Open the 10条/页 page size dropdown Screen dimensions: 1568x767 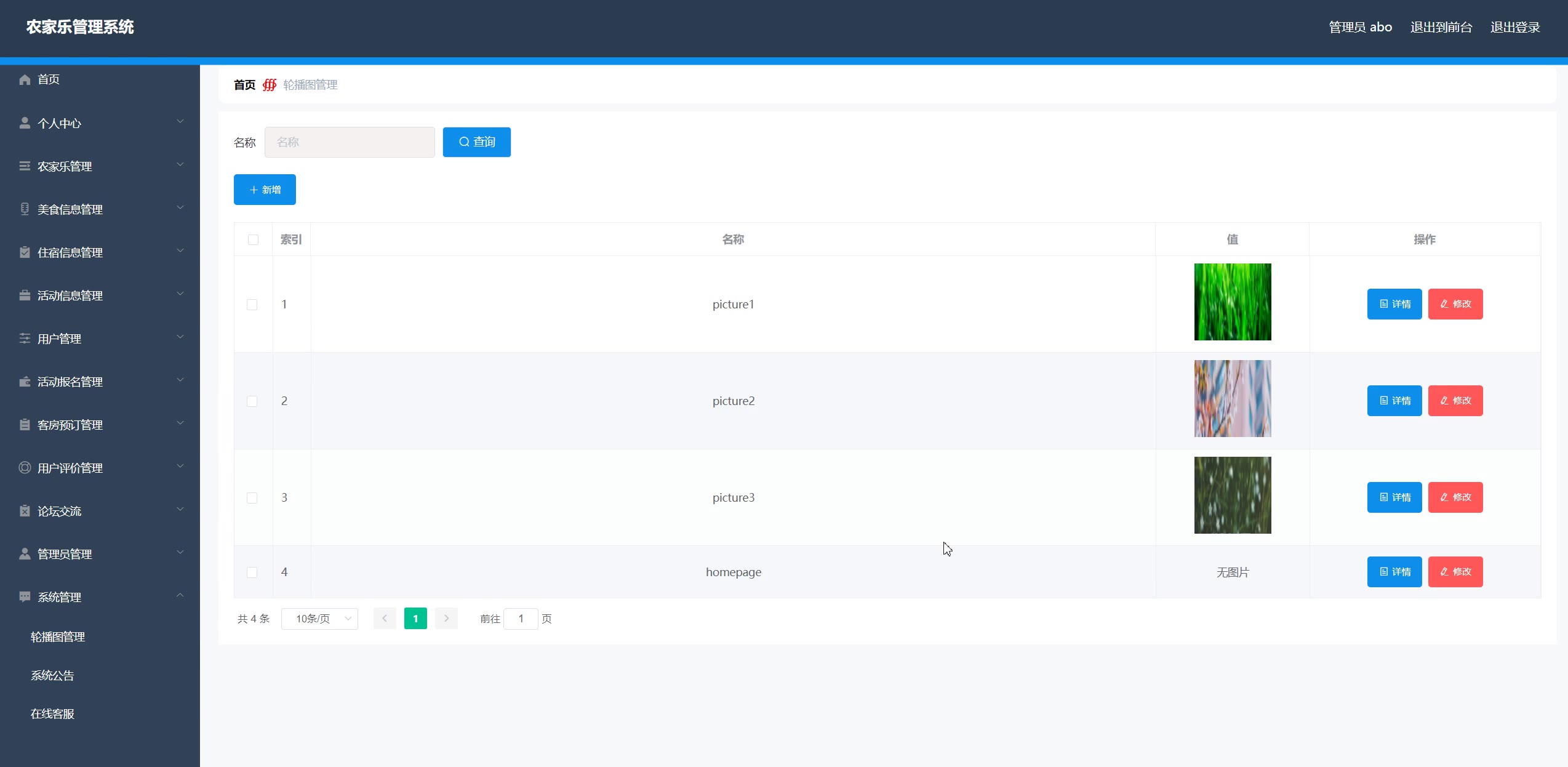[319, 619]
